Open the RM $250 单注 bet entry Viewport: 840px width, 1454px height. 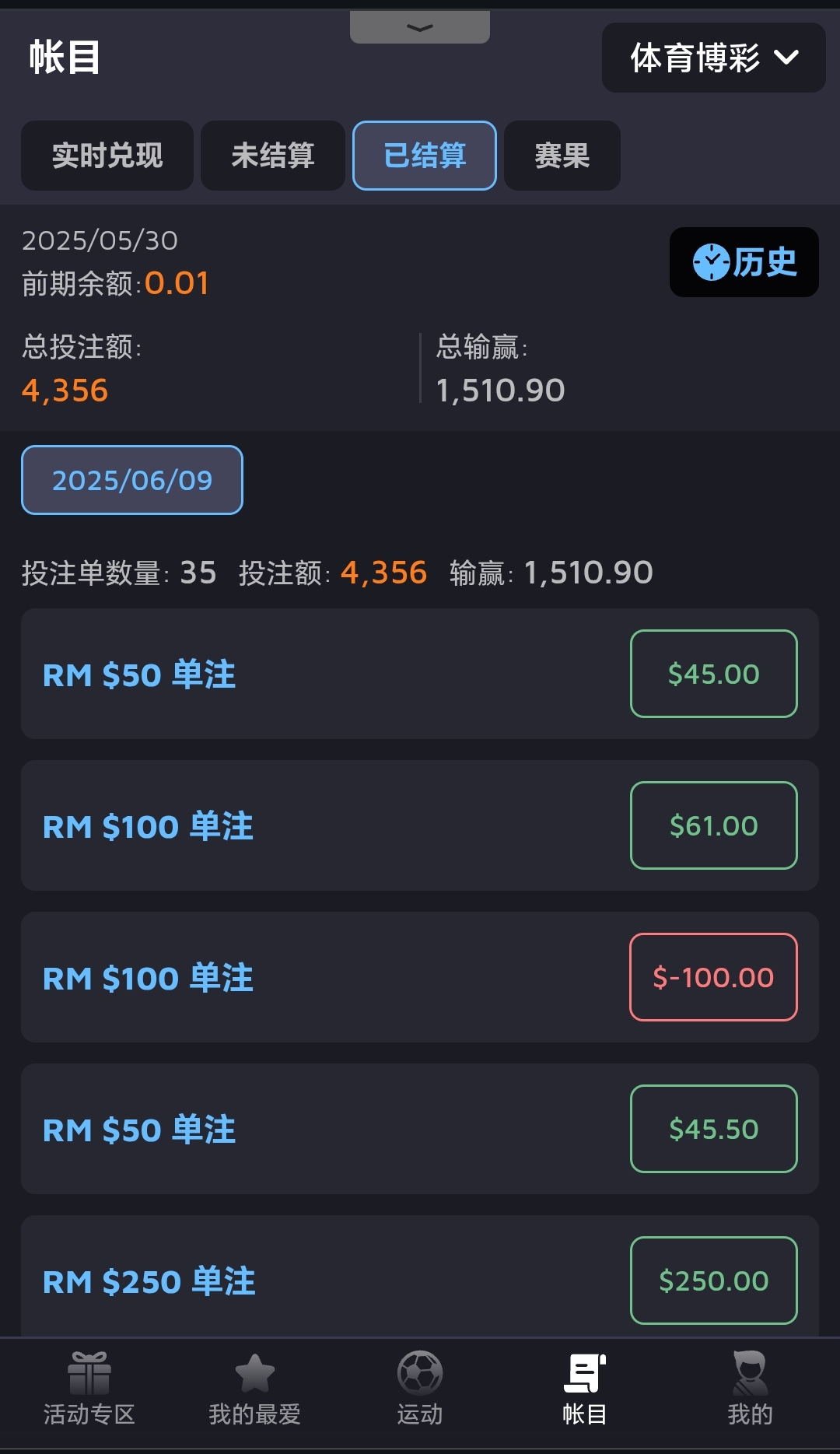coord(149,1281)
